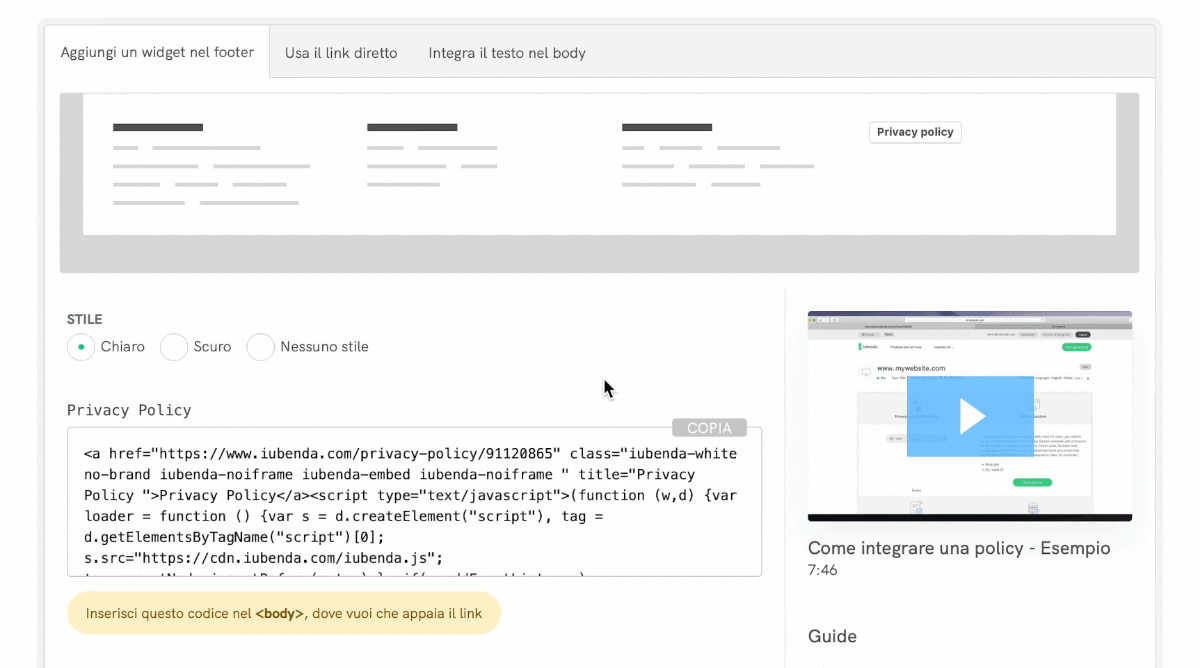Select the Chiaro style radio button
The width and height of the screenshot is (1200, 668).
pos(81,347)
